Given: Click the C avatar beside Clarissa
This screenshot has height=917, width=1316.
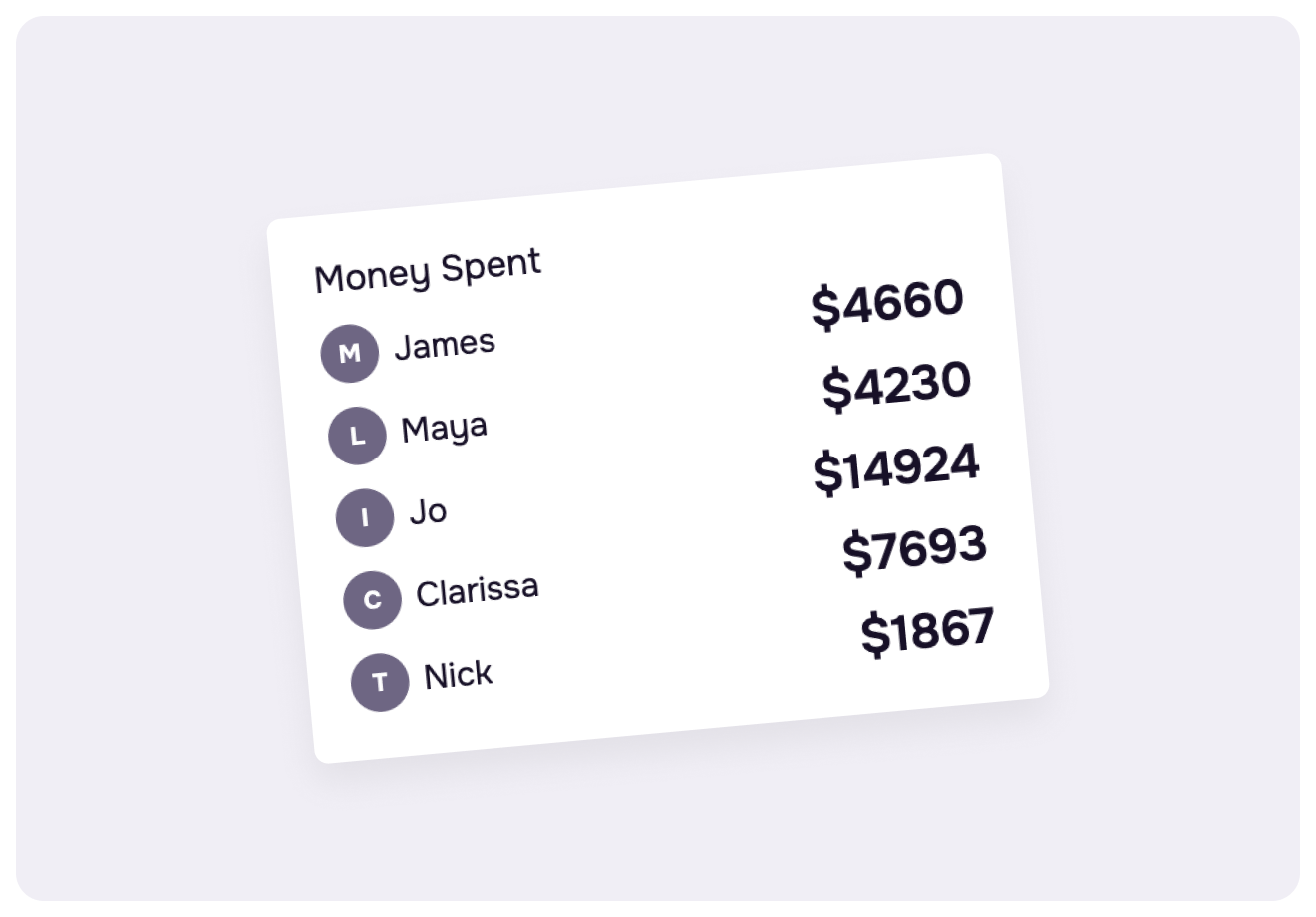Looking at the screenshot, I should coord(372,600).
